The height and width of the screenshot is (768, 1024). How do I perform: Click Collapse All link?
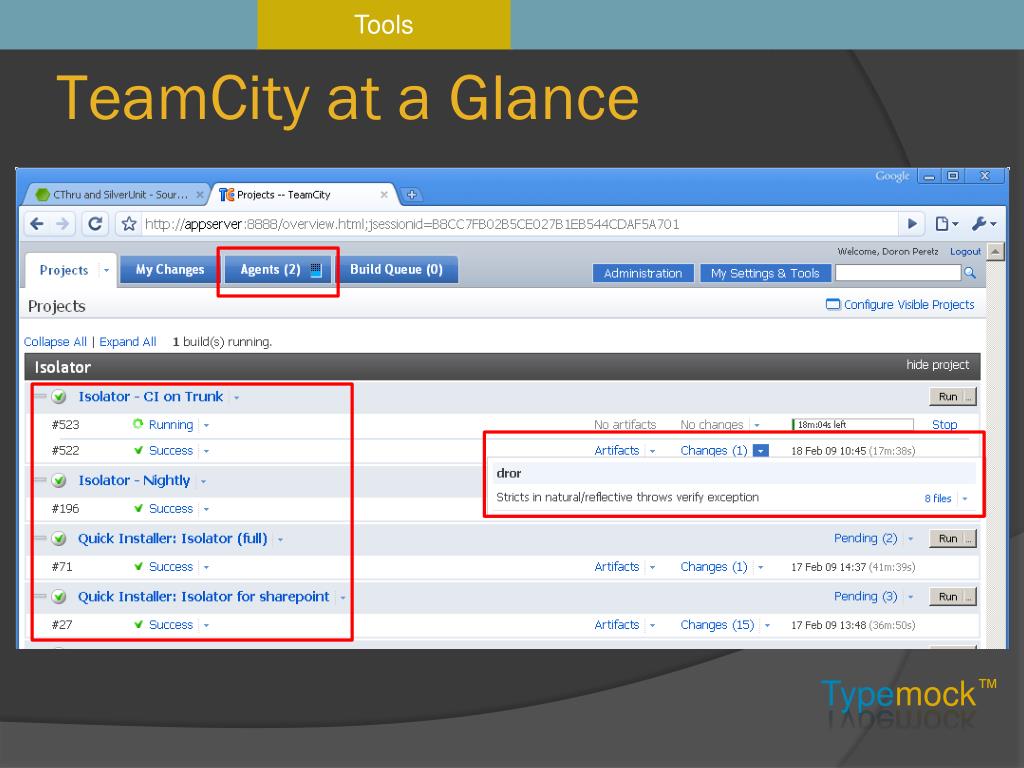(x=55, y=342)
